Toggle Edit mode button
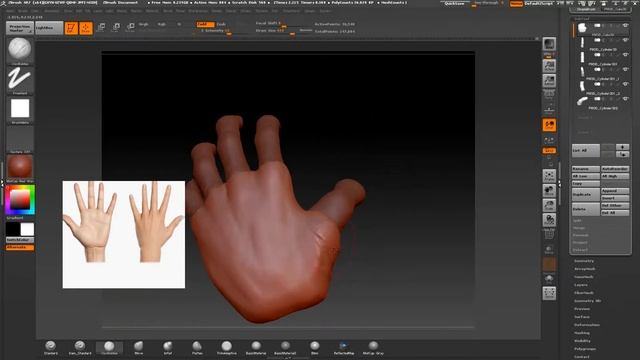This screenshot has width=640, height=360. coord(71,28)
